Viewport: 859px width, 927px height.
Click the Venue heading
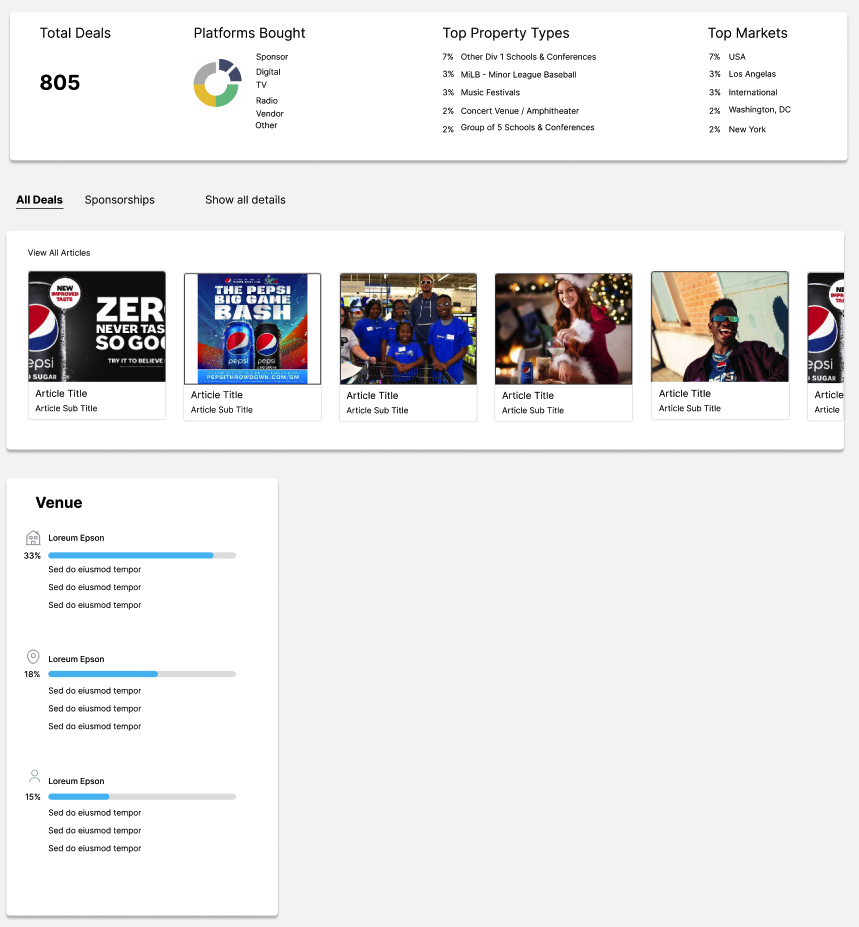pyautogui.click(x=59, y=503)
